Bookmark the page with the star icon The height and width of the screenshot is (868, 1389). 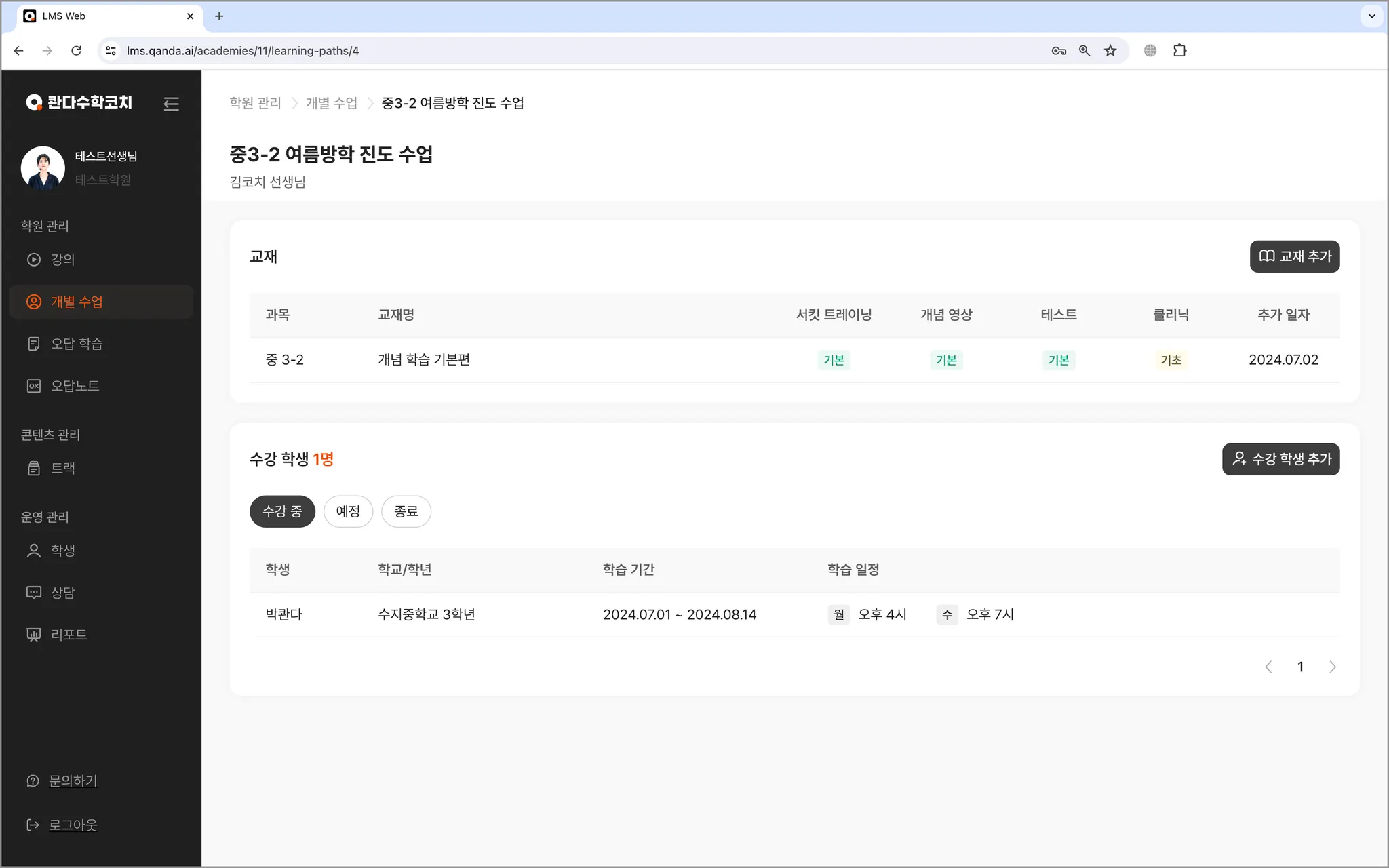point(1110,51)
